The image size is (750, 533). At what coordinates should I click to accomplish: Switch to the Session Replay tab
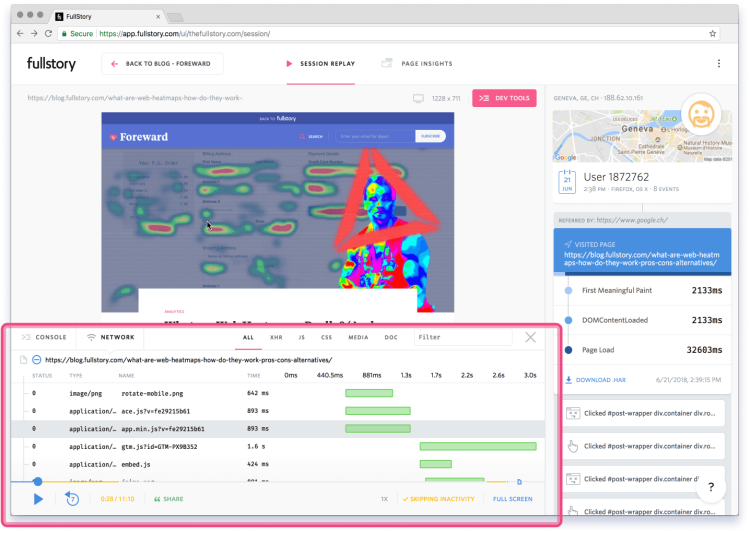320,64
